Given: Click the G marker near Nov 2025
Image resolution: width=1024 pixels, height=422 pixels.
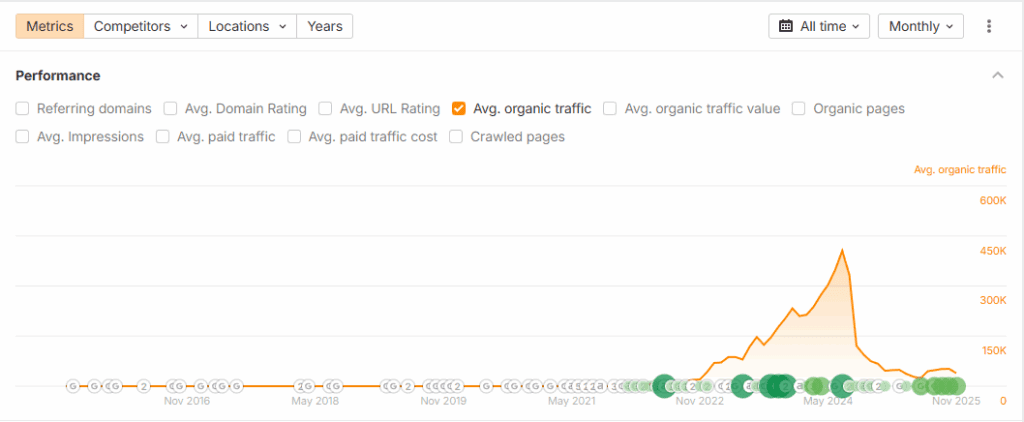Looking at the screenshot, I should [x=899, y=385].
